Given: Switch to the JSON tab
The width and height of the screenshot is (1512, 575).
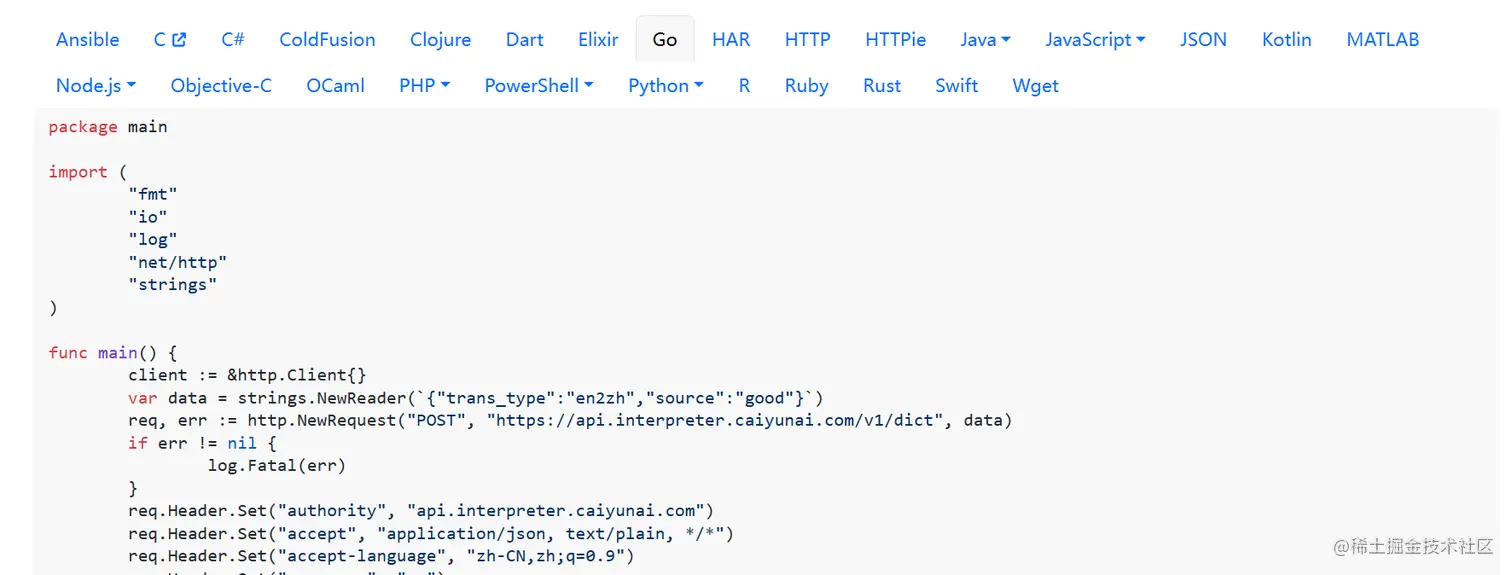Looking at the screenshot, I should [x=1203, y=40].
